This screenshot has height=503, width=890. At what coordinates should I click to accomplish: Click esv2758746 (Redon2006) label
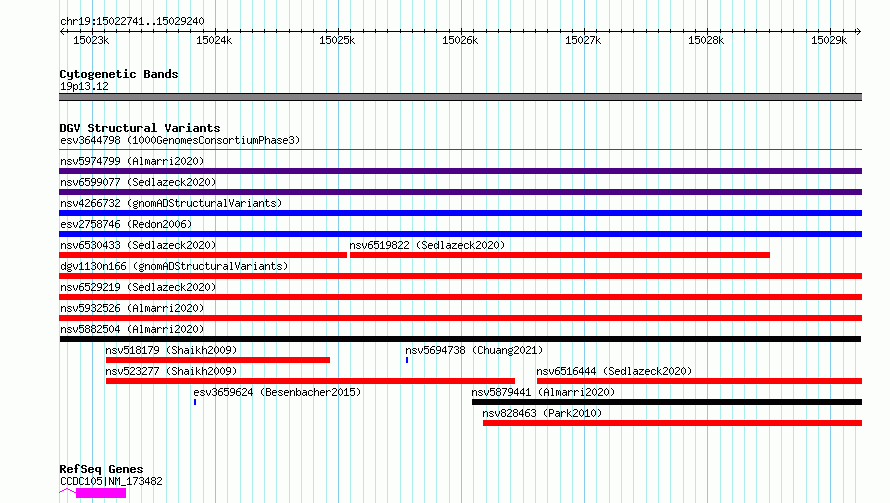(x=126, y=224)
